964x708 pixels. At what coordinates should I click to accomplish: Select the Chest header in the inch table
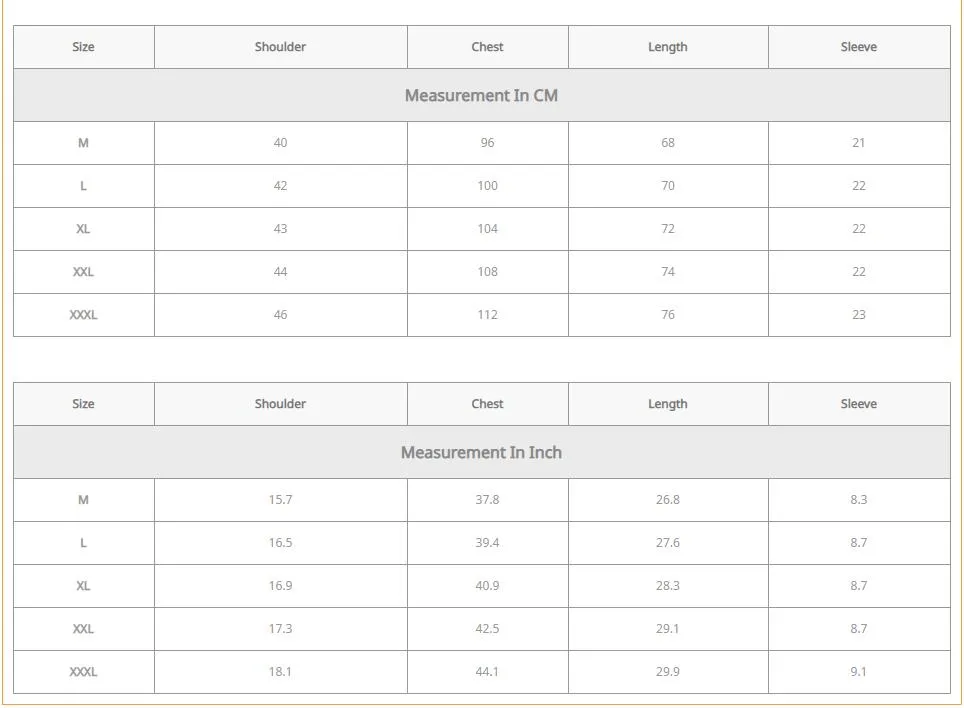(487, 404)
